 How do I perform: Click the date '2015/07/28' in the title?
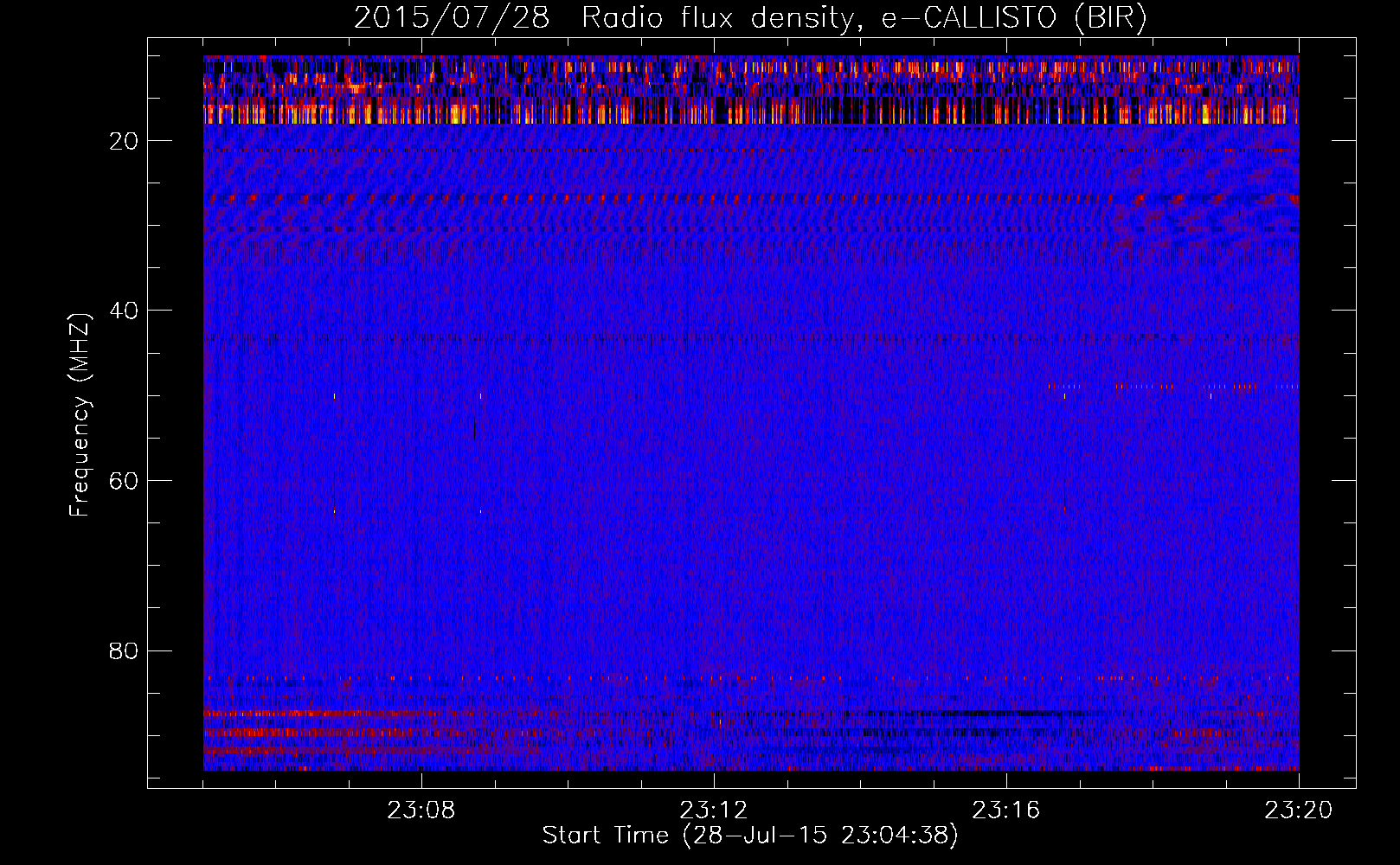click(452, 18)
